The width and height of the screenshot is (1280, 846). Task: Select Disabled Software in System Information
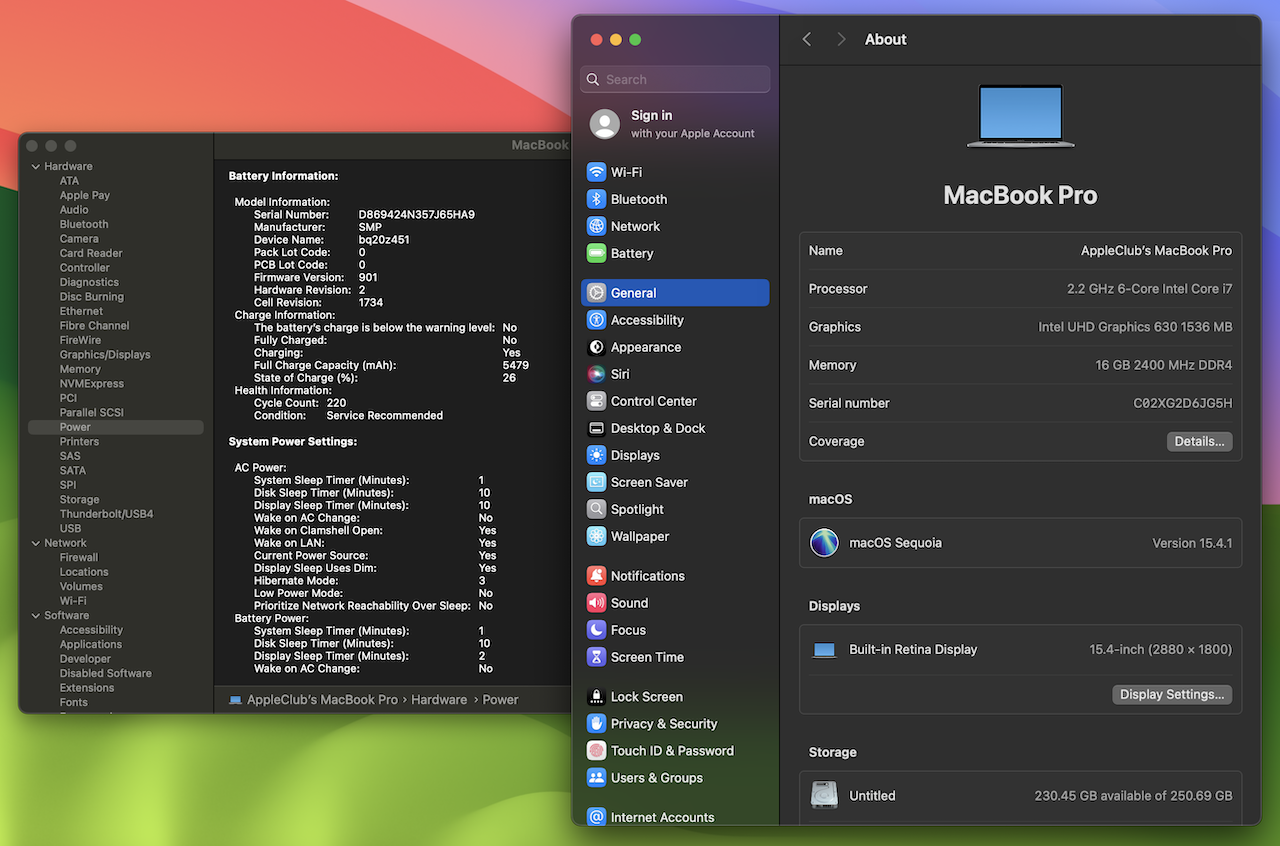[106, 674]
